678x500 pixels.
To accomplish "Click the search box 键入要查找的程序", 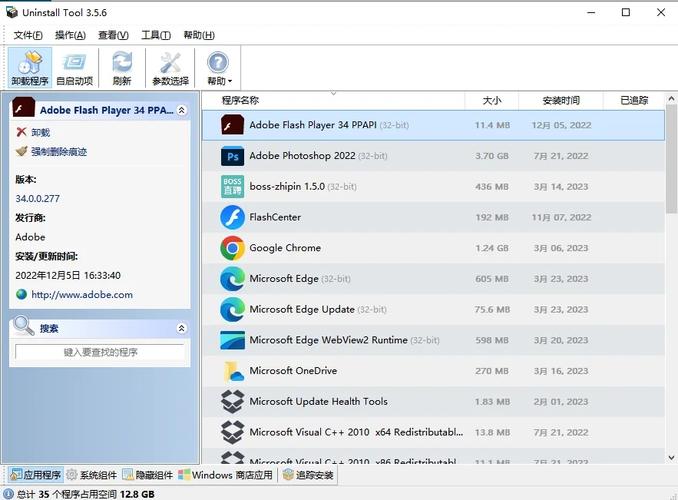I will 100,352.
